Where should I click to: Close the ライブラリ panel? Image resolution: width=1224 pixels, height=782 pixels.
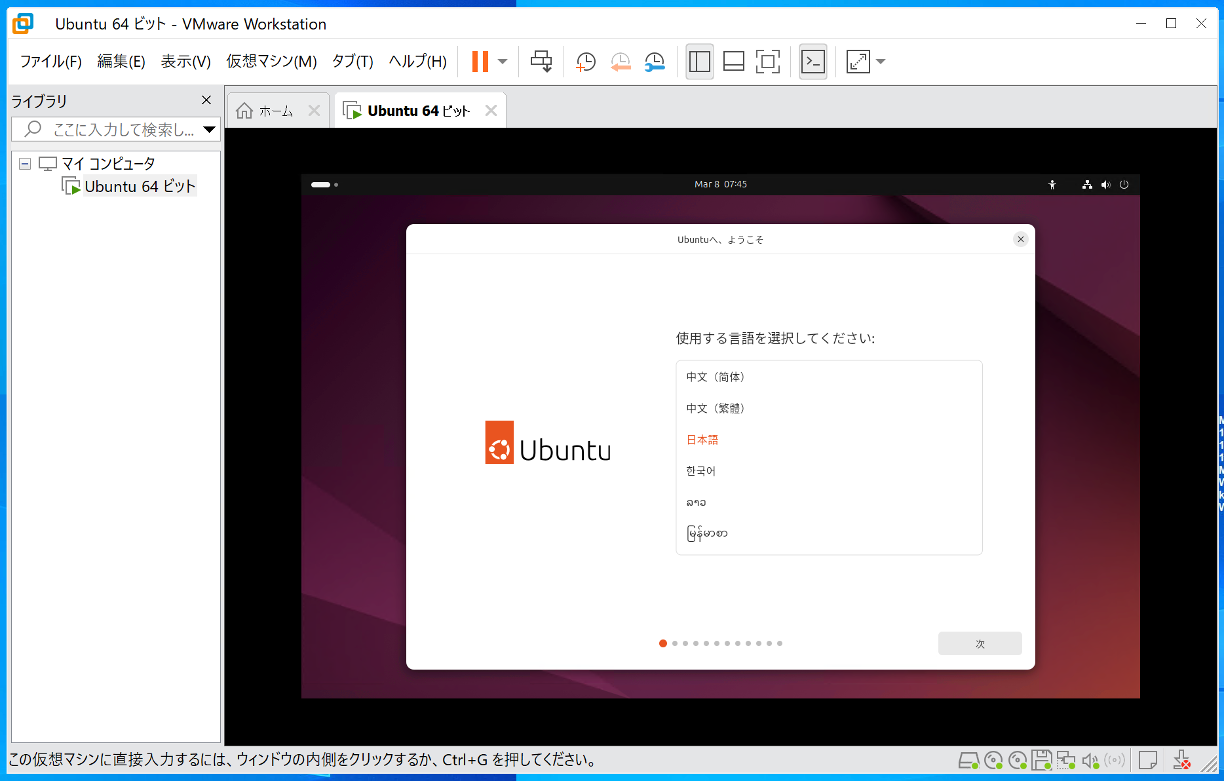point(206,100)
